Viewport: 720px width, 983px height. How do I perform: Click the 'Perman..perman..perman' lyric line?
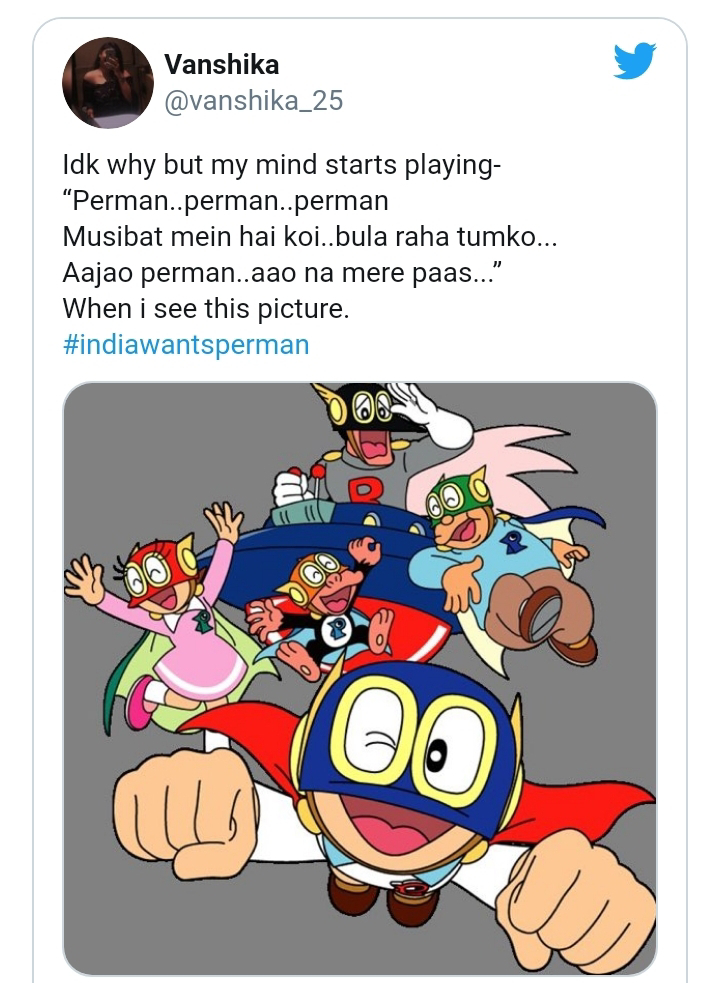(226, 201)
